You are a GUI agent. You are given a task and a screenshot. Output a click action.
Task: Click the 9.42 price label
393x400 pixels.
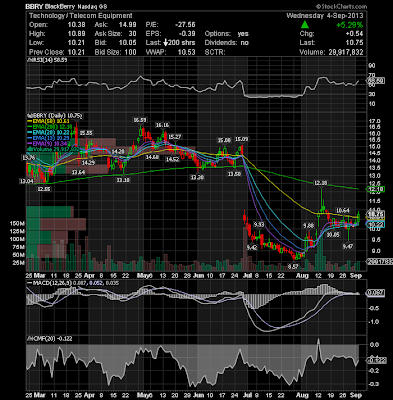pos(252,247)
